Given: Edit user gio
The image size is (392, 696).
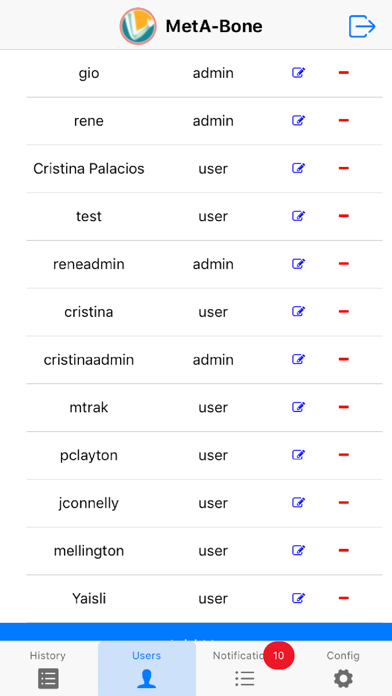Looking at the screenshot, I should [x=298, y=72].
